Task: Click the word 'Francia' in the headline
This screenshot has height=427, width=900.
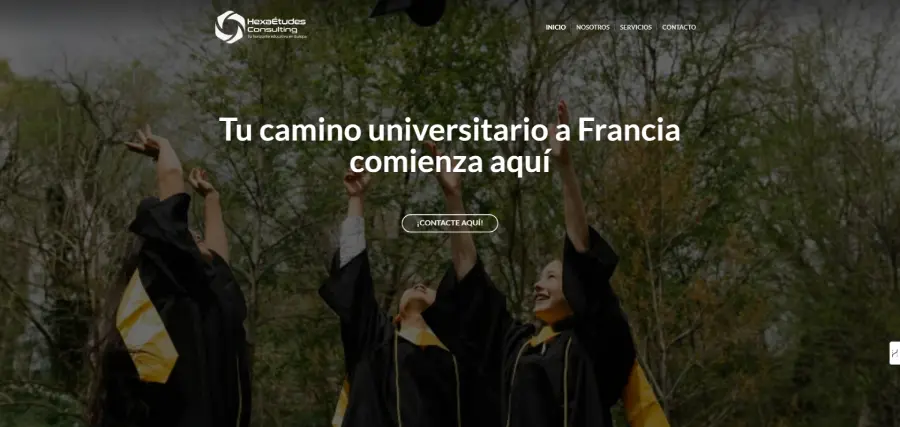Action: pos(629,130)
